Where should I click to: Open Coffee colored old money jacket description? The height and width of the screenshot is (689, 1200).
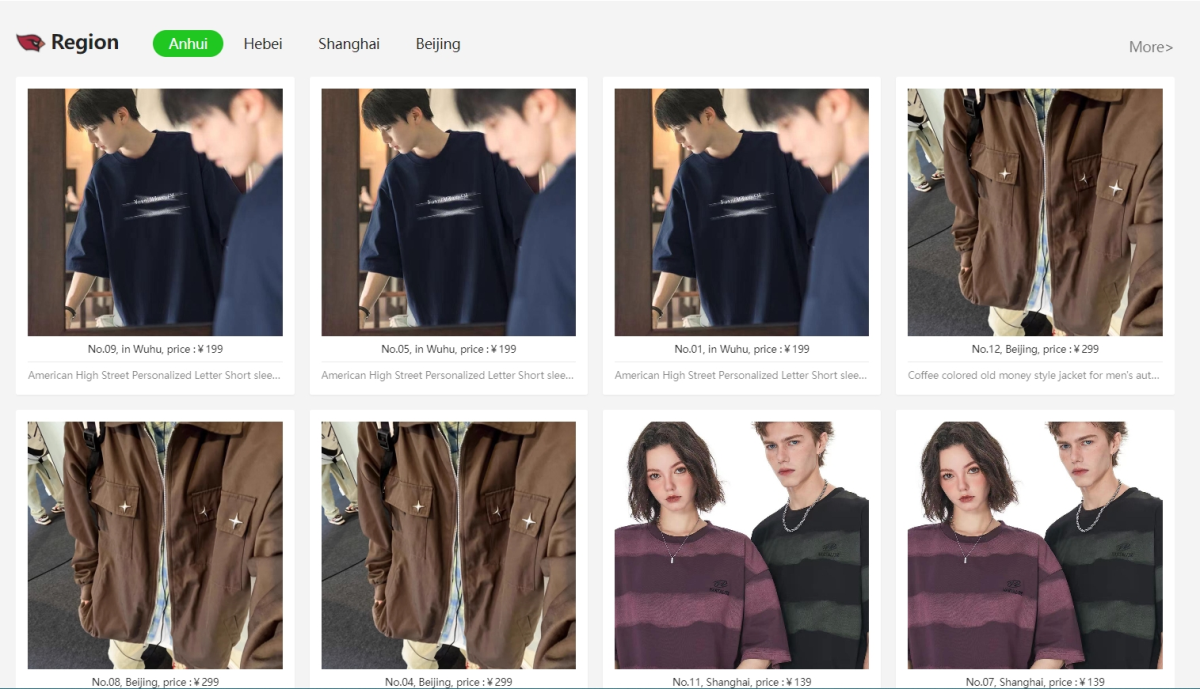[x=1034, y=376]
